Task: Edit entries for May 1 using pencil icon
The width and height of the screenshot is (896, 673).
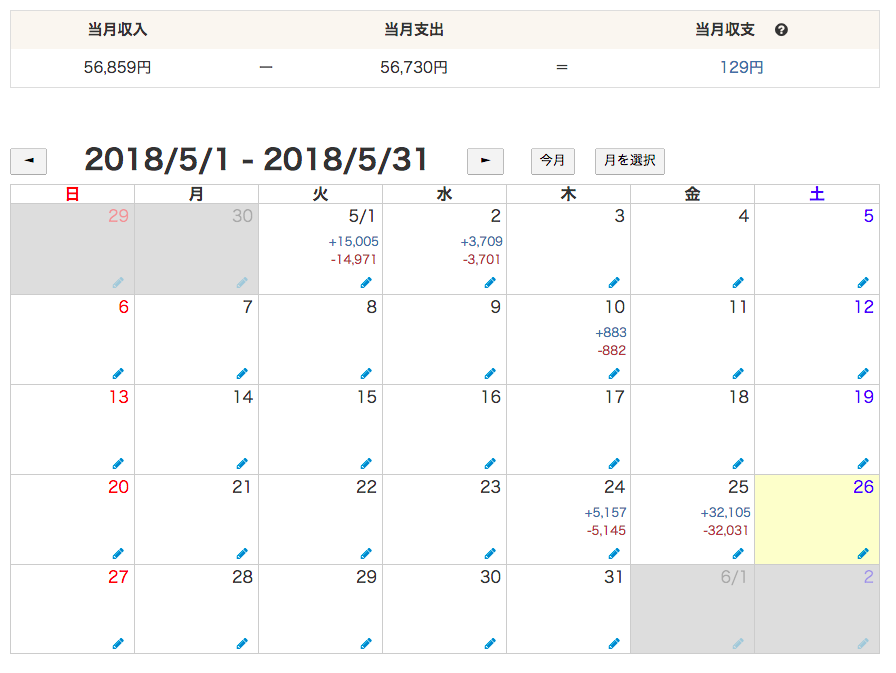Action: [x=366, y=282]
